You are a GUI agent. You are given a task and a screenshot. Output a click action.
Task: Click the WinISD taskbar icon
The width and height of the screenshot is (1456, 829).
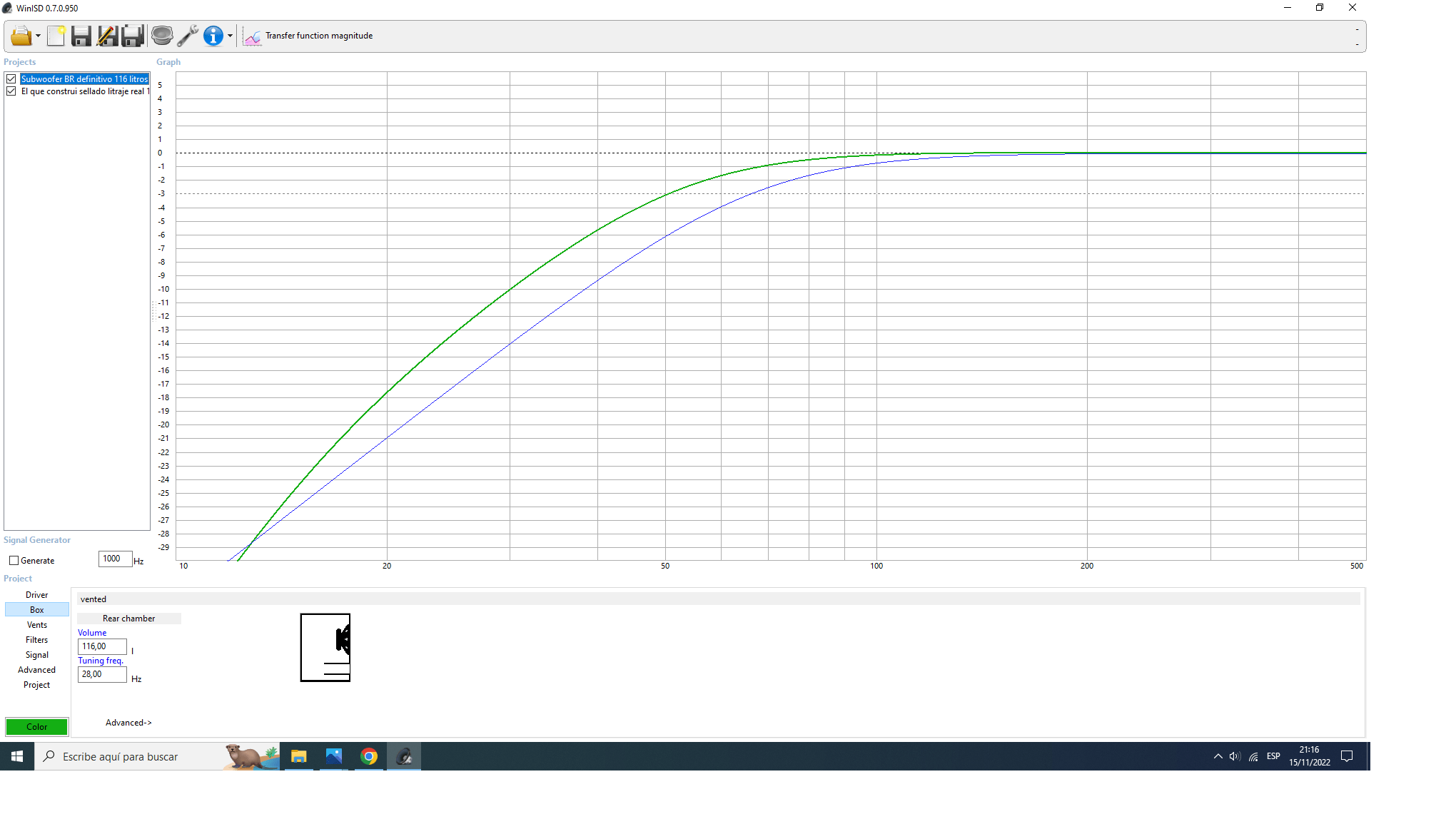404,756
